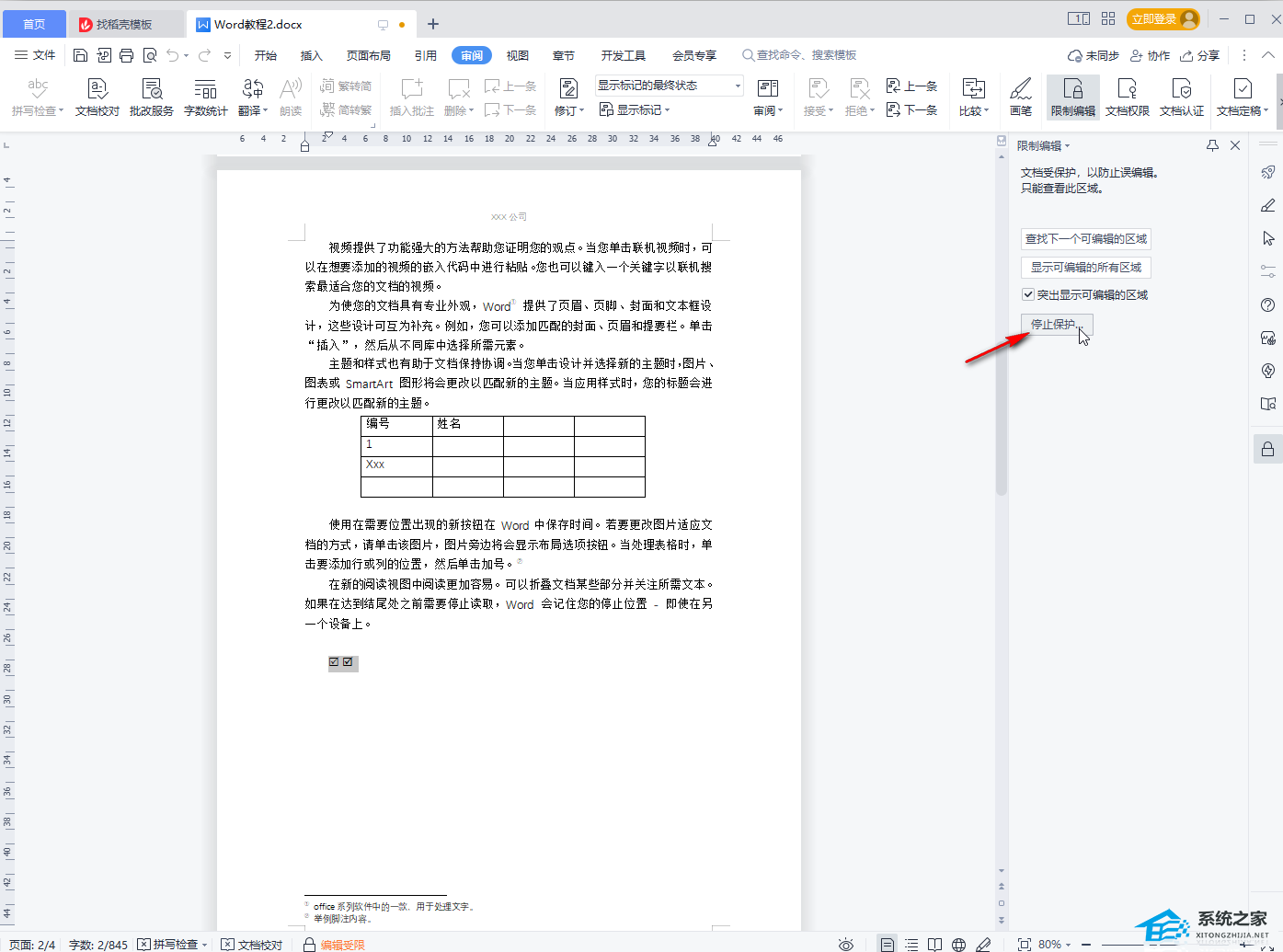Open Print Preview from quick access toolbar
The width and height of the screenshot is (1283, 952).
pyautogui.click(x=150, y=55)
